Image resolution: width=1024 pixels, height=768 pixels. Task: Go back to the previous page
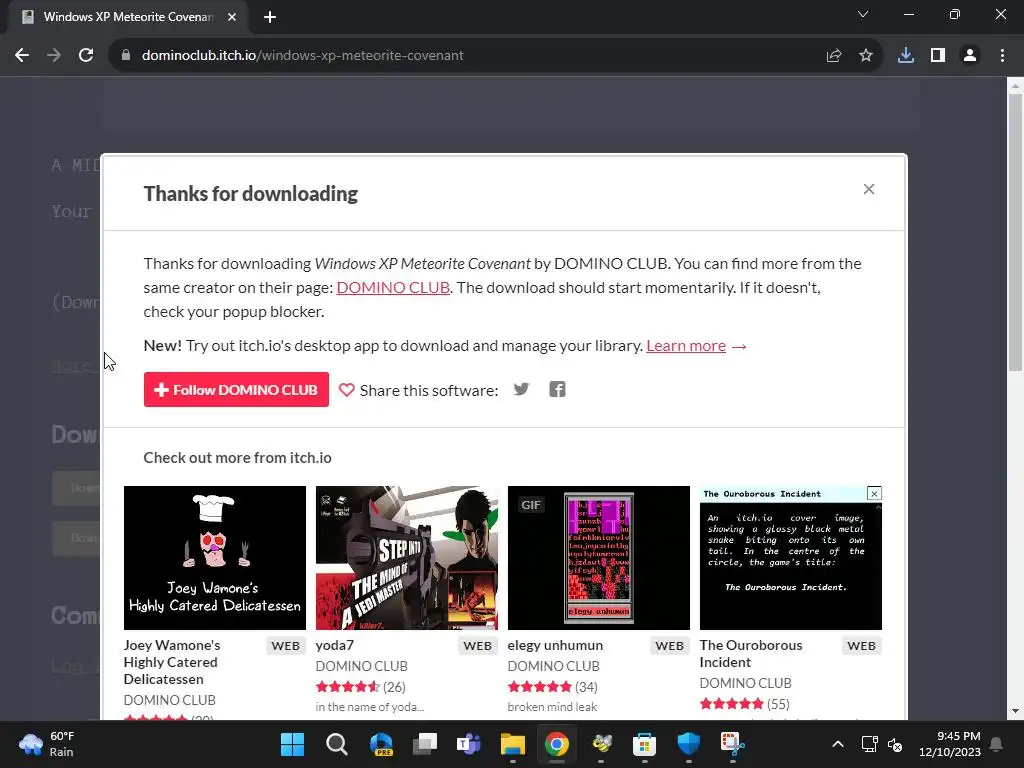pyautogui.click(x=22, y=56)
